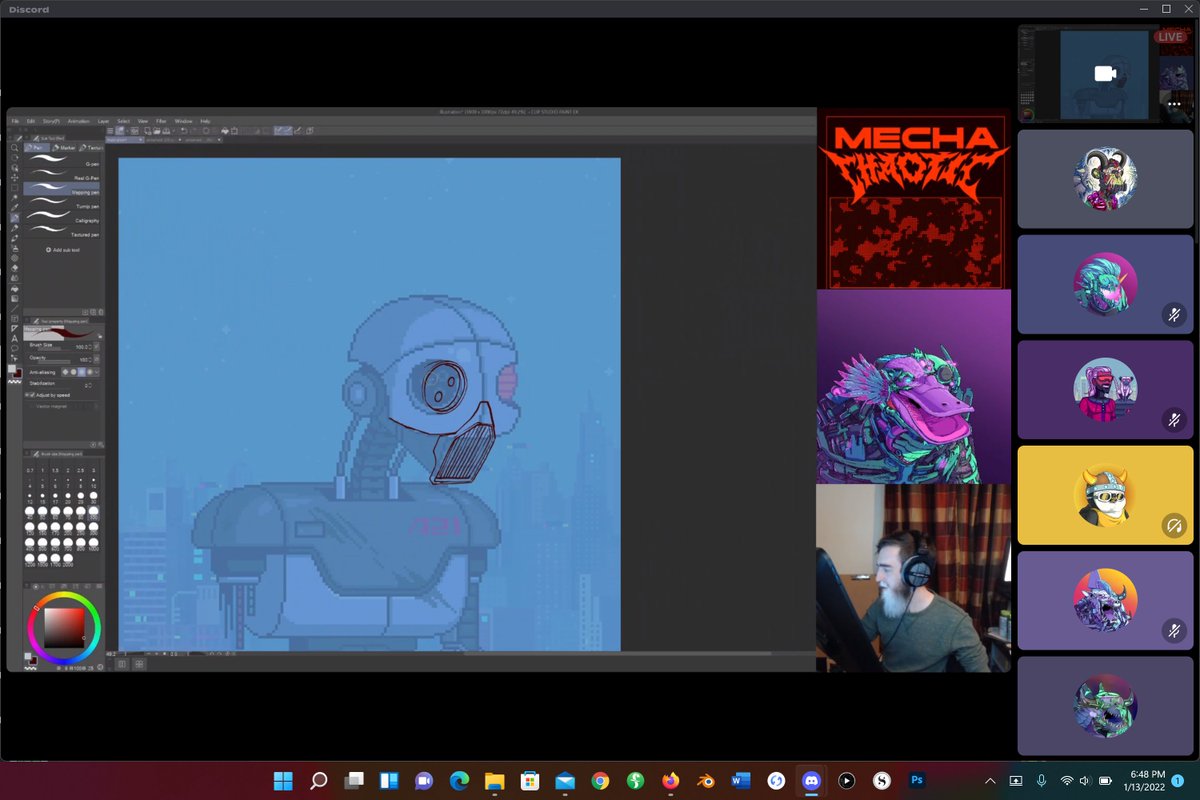Open the File menu

15,121
